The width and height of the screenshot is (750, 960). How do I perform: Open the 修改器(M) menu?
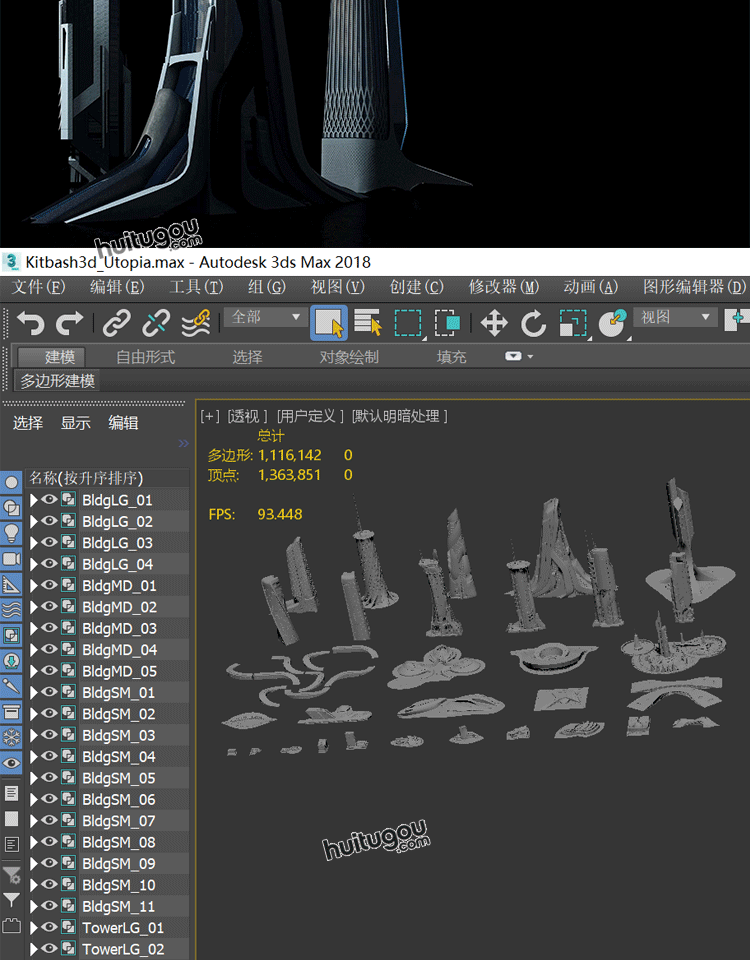point(503,287)
